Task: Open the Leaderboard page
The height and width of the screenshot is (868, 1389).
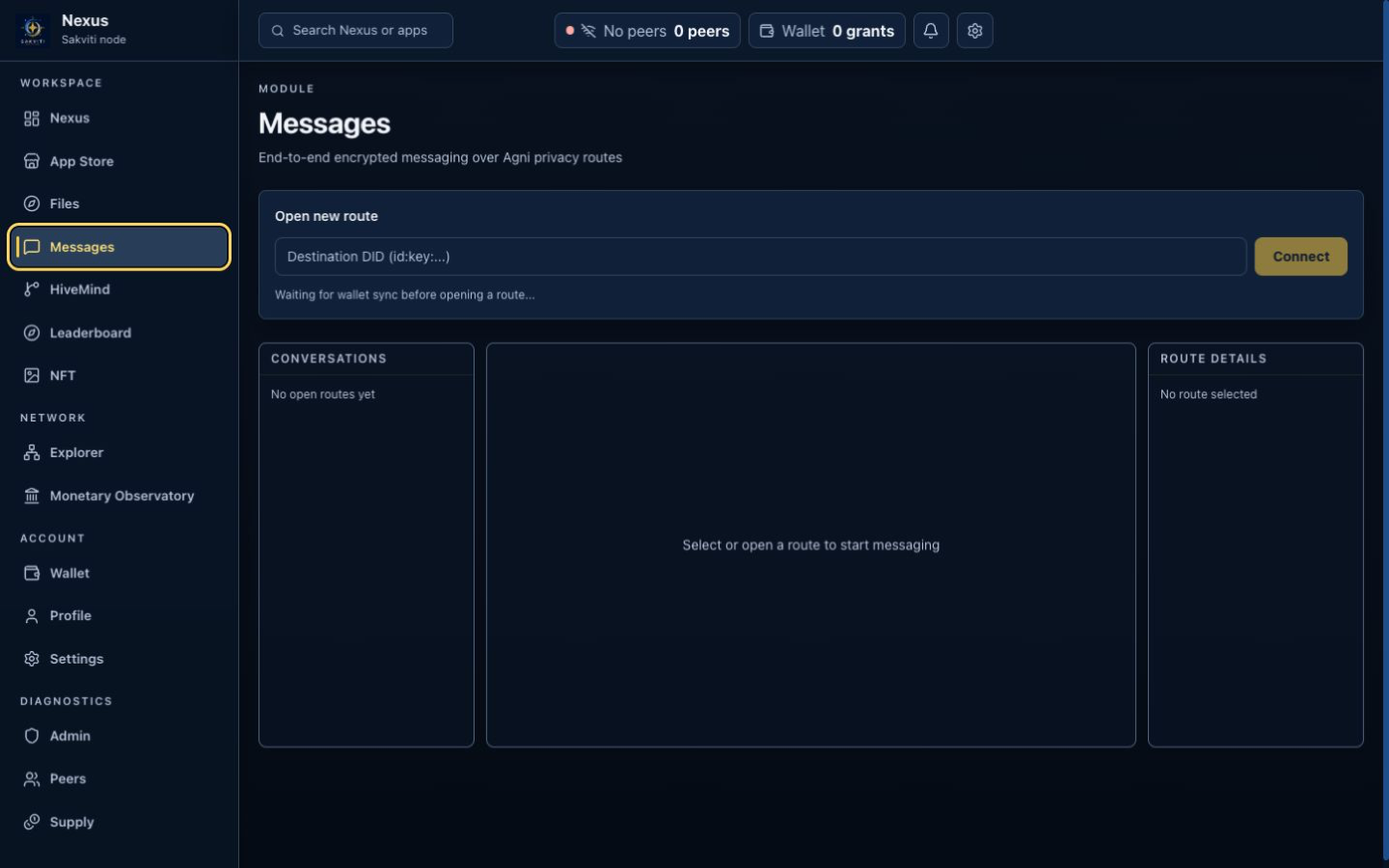Action: click(x=119, y=333)
